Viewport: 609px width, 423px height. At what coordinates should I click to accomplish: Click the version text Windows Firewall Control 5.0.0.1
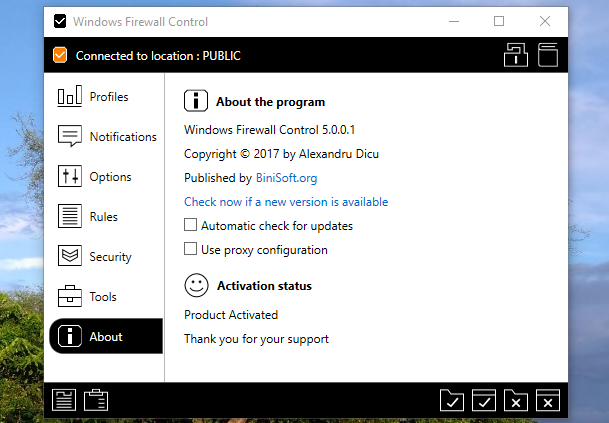pos(269,130)
